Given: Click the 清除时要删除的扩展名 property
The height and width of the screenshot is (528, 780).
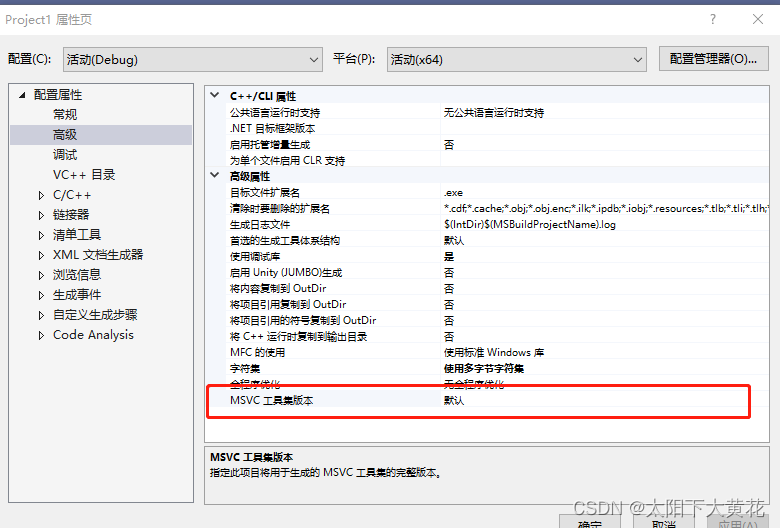Looking at the screenshot, I should coord(280,209).
